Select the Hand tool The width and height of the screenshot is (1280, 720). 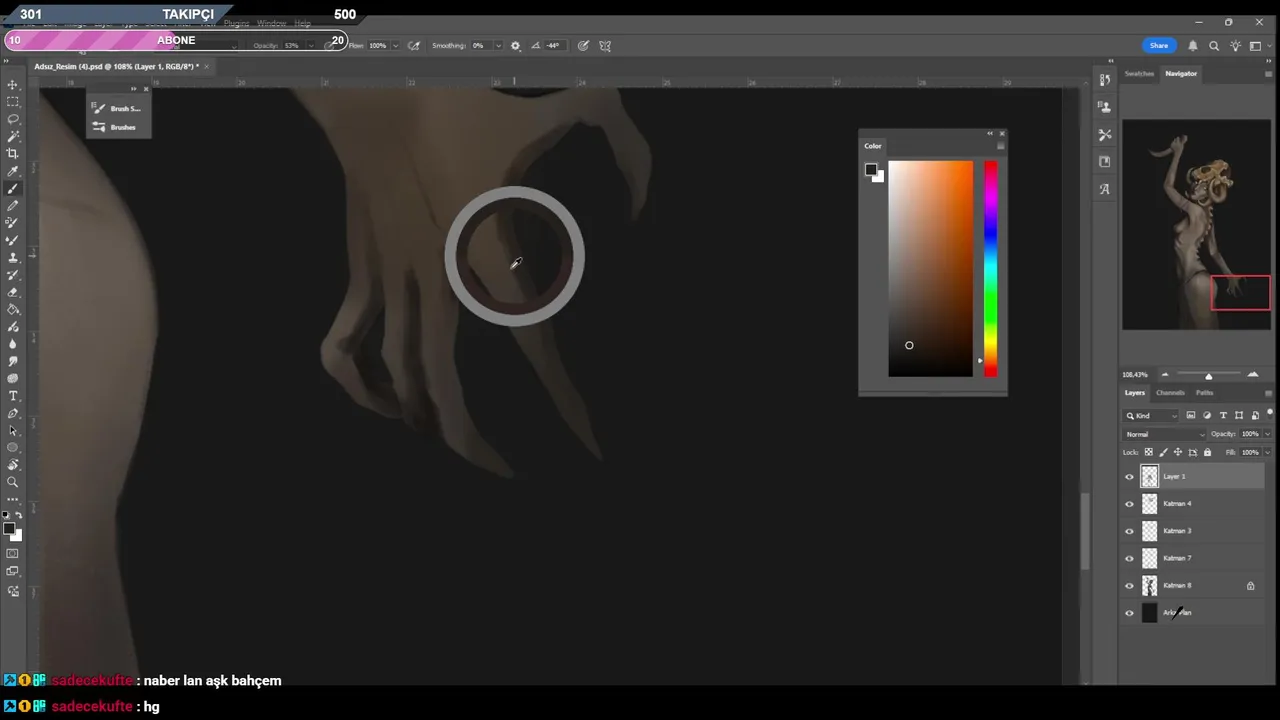pos(13,465)
